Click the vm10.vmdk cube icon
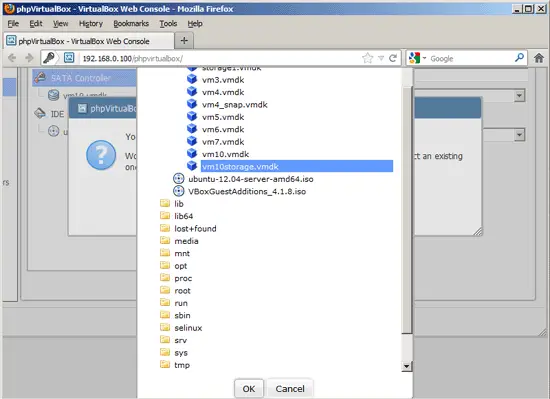 point(192,154)
